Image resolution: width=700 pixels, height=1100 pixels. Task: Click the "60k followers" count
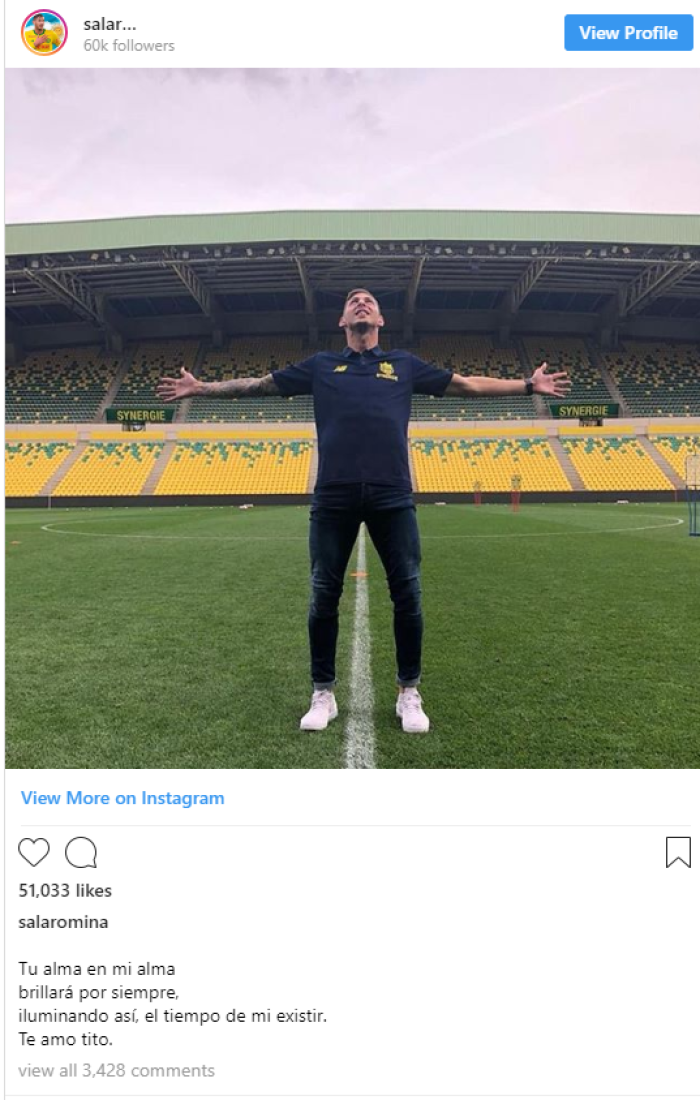tap(129, 46)
